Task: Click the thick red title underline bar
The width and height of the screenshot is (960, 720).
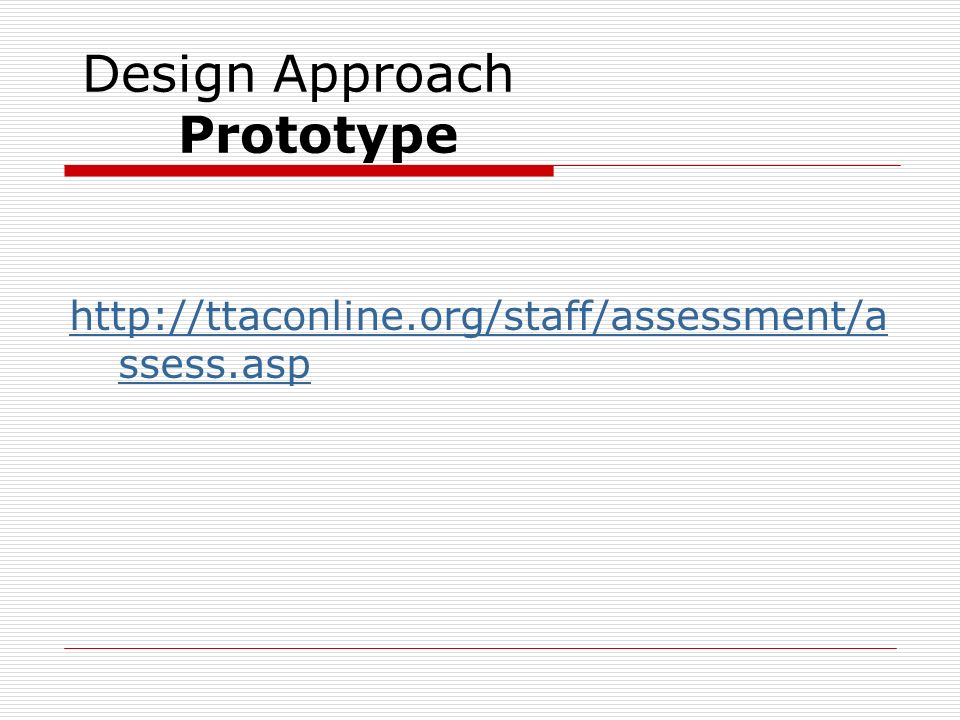Action: 309,171
